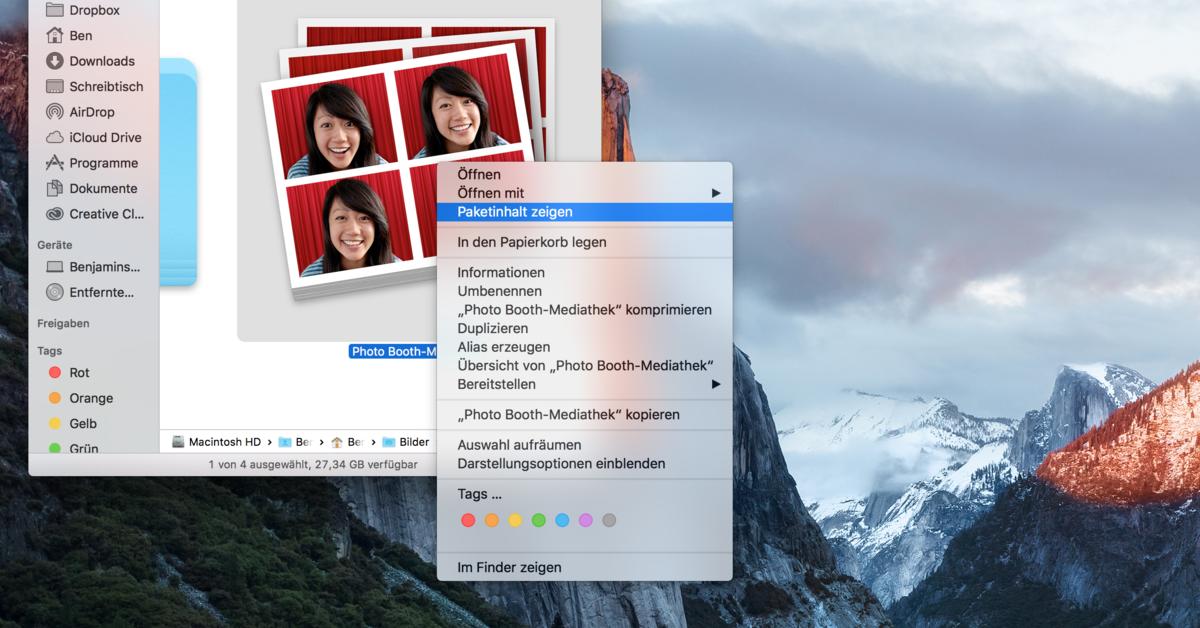This screenshot has height=628, width=1200.
Task: Apply the yellow tag color dot
Action: [x=515, y=520]
